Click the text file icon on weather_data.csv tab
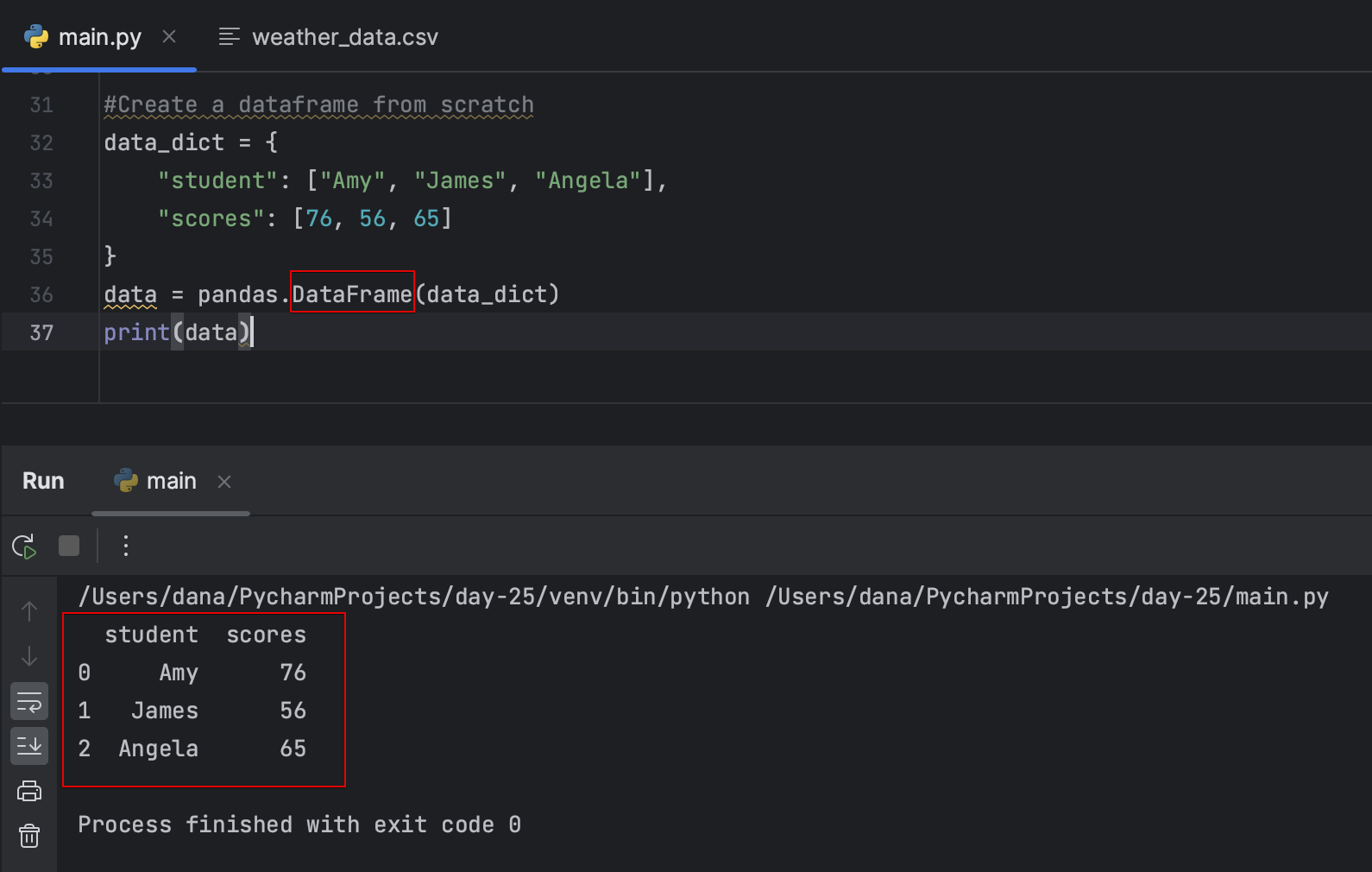The height and width of the screenshot is (872, 1372). click(229, 36)
